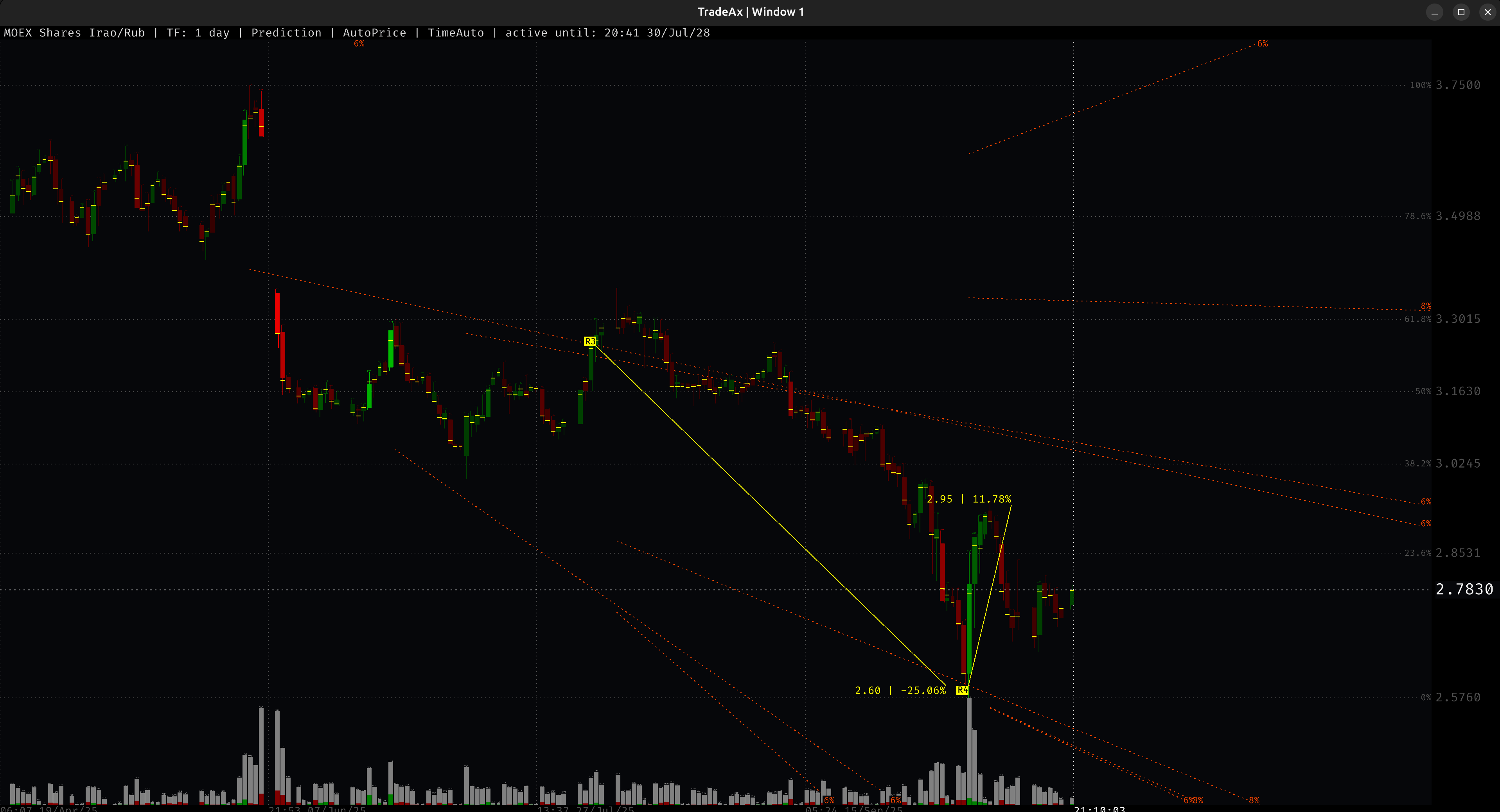Click the yellow R3 marker
The height and width of the screenshot is (812, 1500).
(x=590, y=341)
